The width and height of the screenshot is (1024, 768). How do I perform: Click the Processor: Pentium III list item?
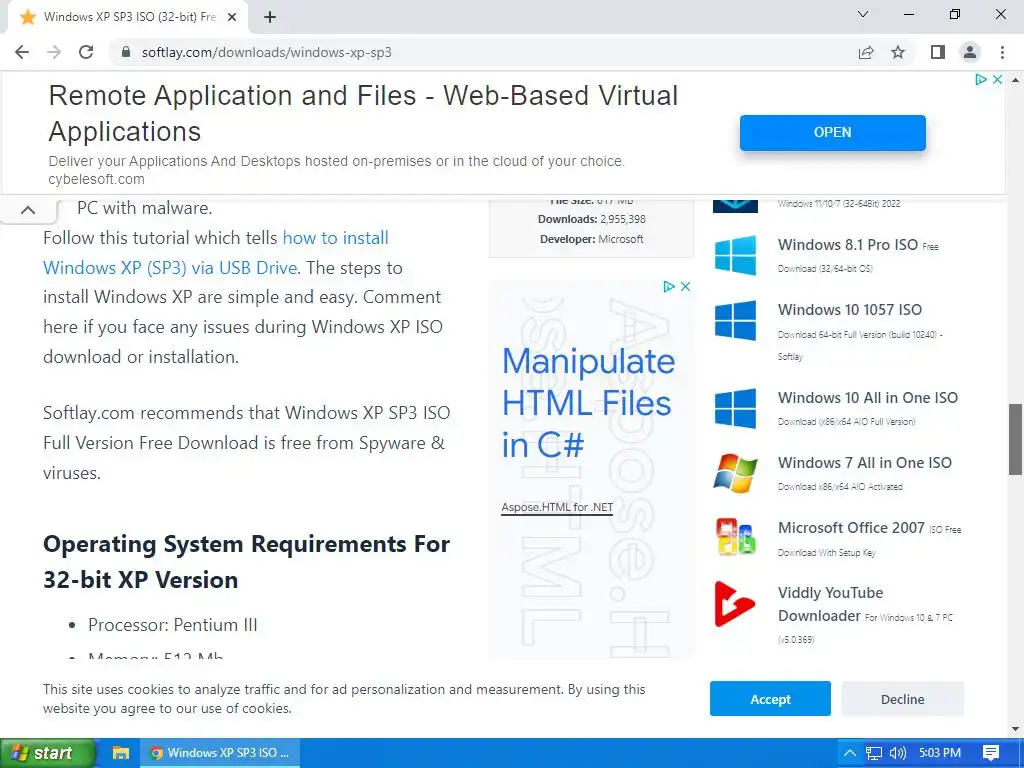(172, 625)
